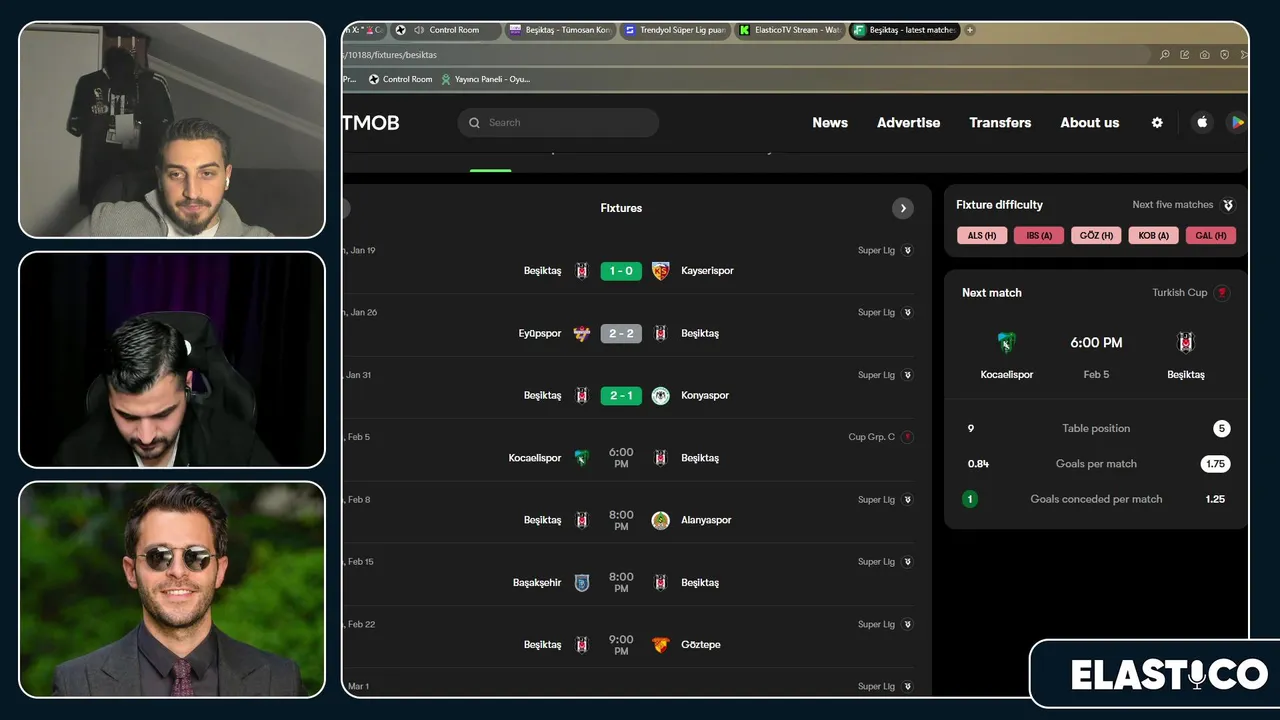Click the Başakşehir team name
1280x720 pixels.
pyautogui.click(x=537, y=582)
